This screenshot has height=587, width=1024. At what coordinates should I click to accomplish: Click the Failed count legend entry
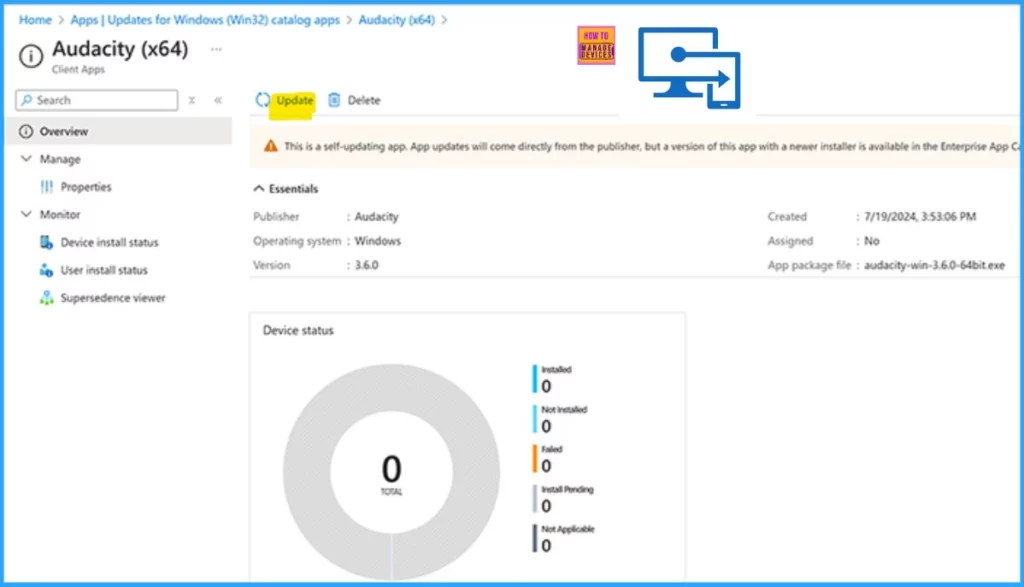click(x=549, y=458)
